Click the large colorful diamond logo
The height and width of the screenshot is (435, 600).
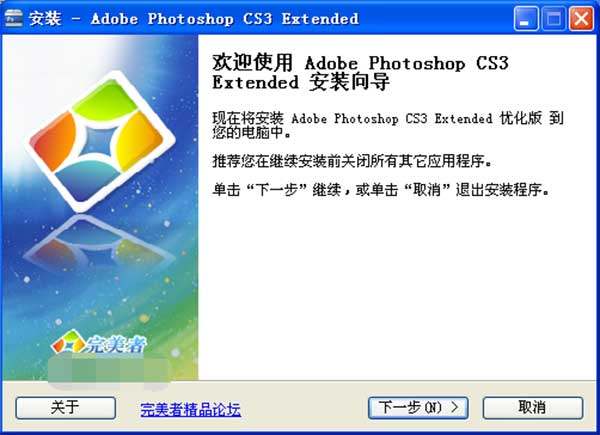pyautogui.click(x=103, y=141)
